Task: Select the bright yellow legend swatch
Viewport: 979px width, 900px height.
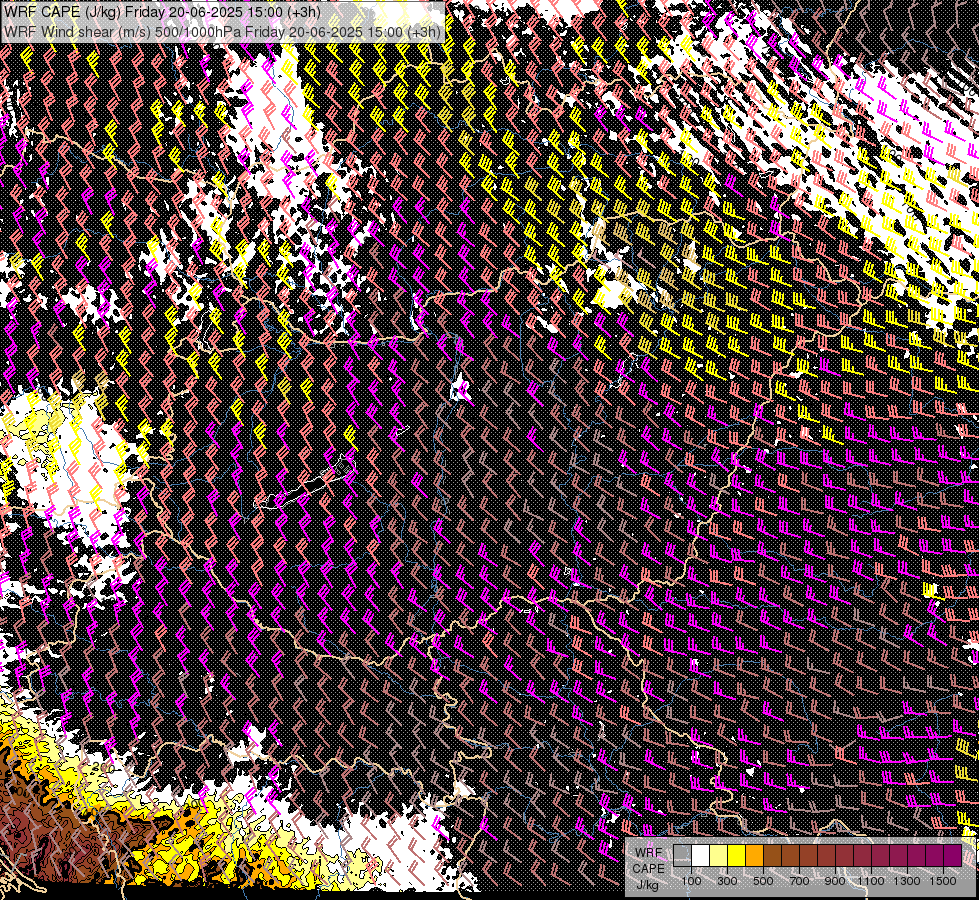Action: click(x=737, y=856)
